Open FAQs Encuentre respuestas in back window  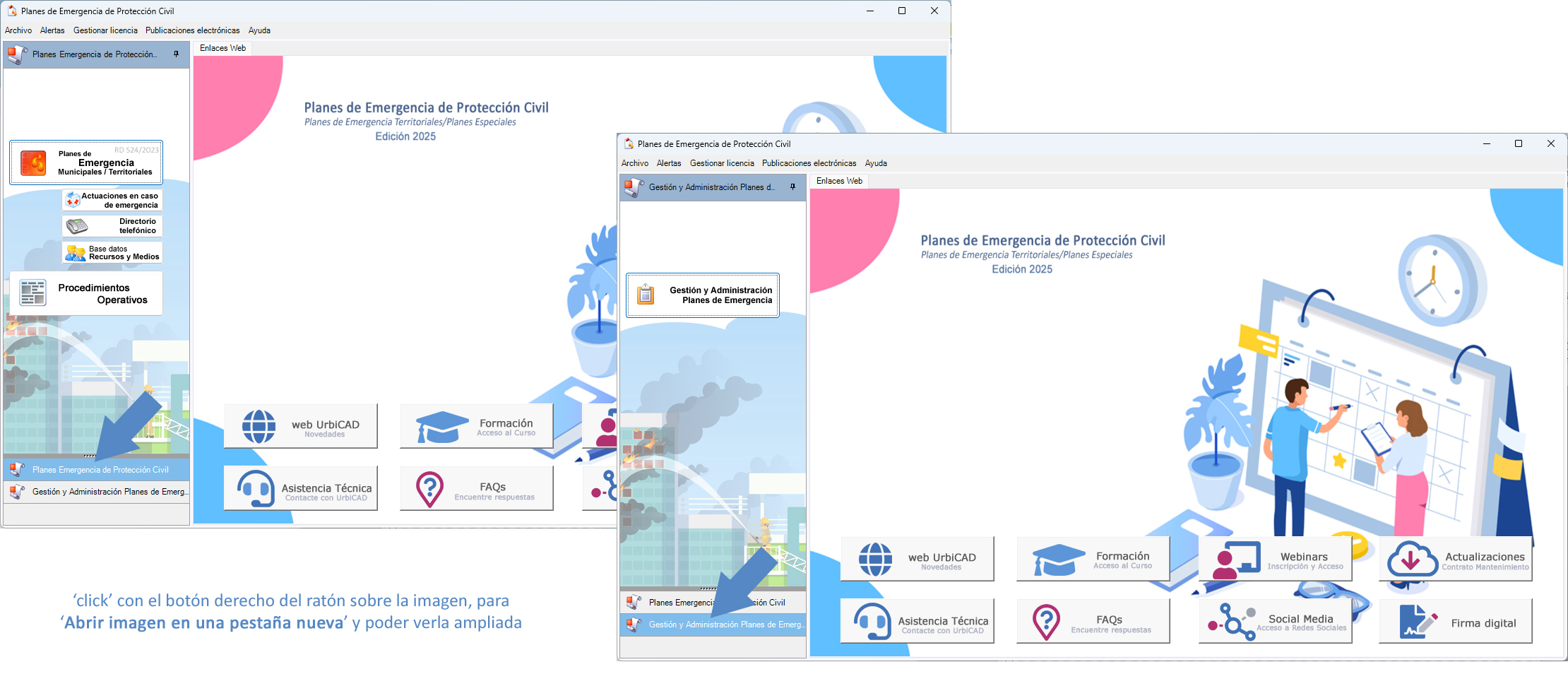477,488
